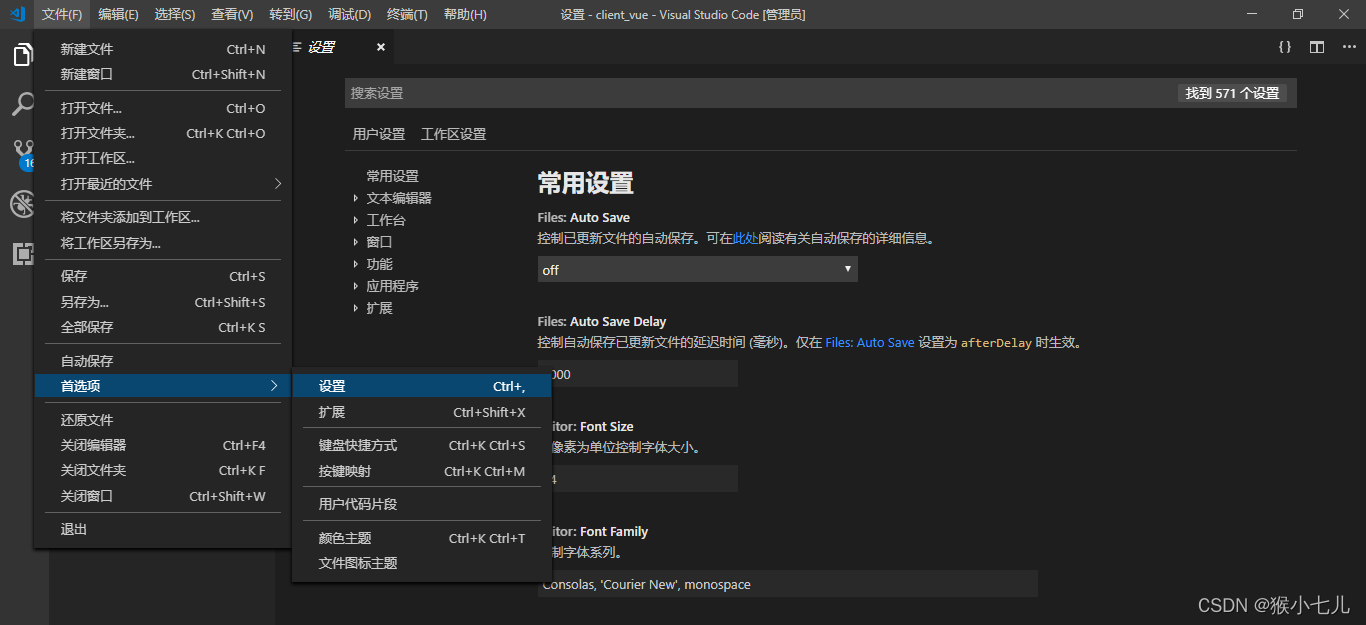Follow the Files: Auto Save link
1366x625 pixels.
coord(870,342)
